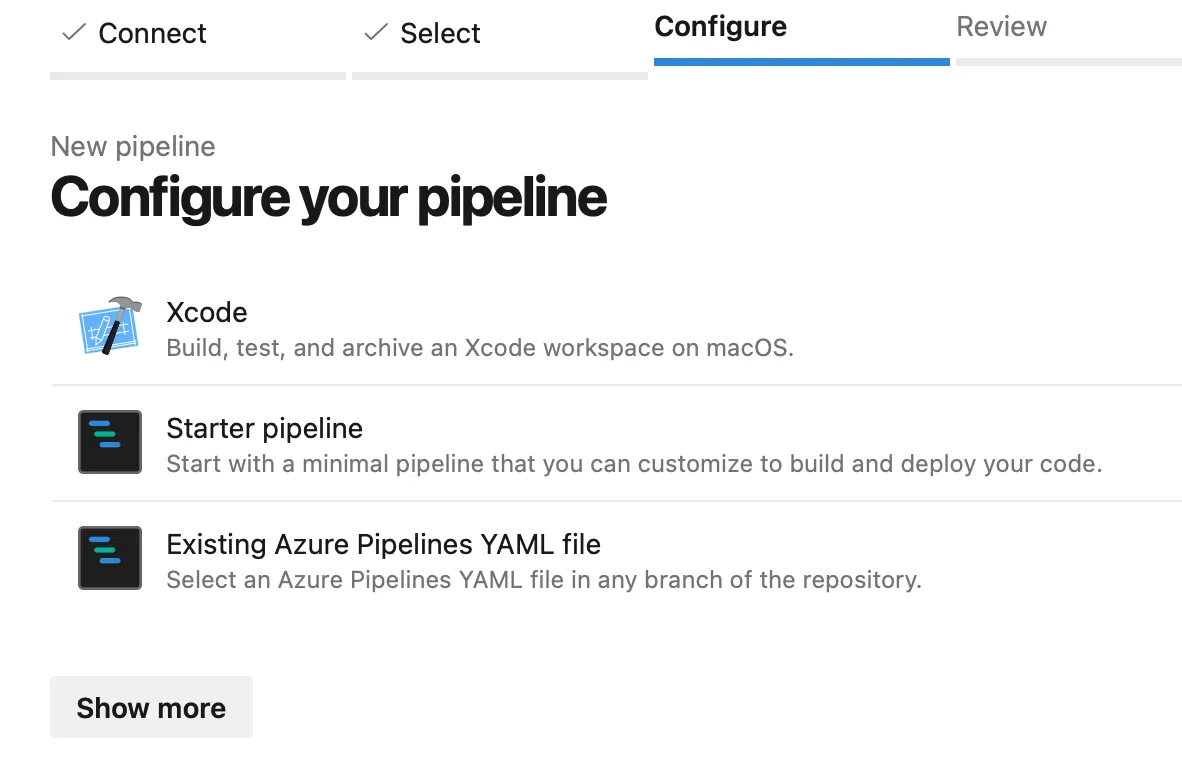The width and height of the screenshot is (1182, 780).
Task: Click the Xcode workspace template icon
Action: (110, 325)
